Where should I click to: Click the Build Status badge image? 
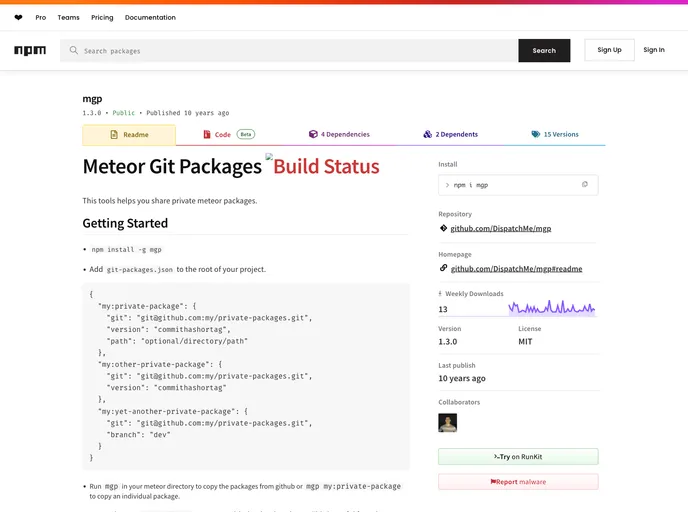point(322,166)
